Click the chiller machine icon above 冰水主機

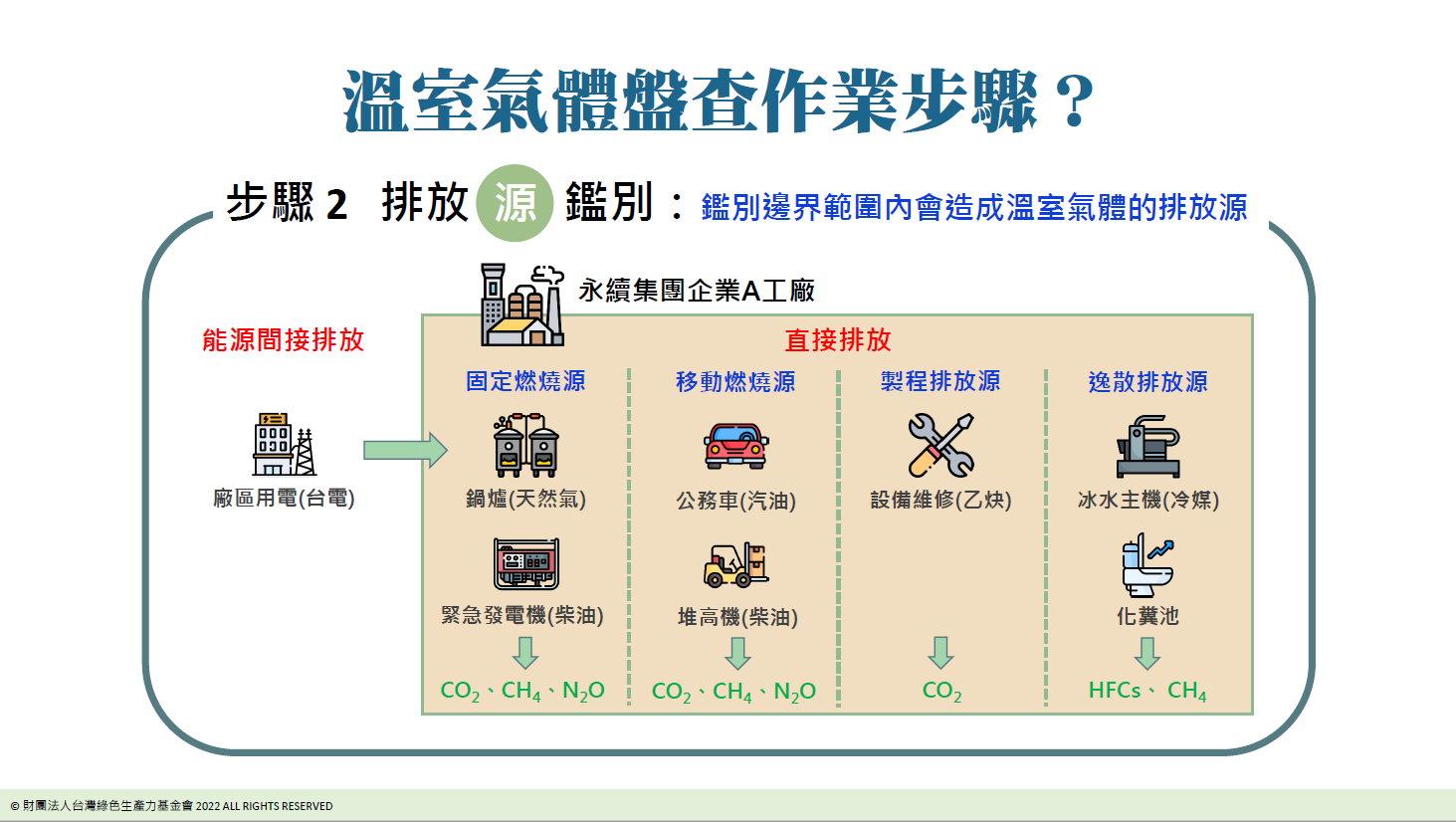tap(1147, 446)
